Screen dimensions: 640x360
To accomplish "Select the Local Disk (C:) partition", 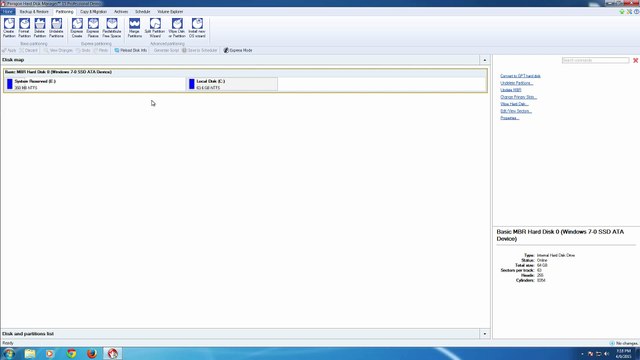I will pos(232,84).
